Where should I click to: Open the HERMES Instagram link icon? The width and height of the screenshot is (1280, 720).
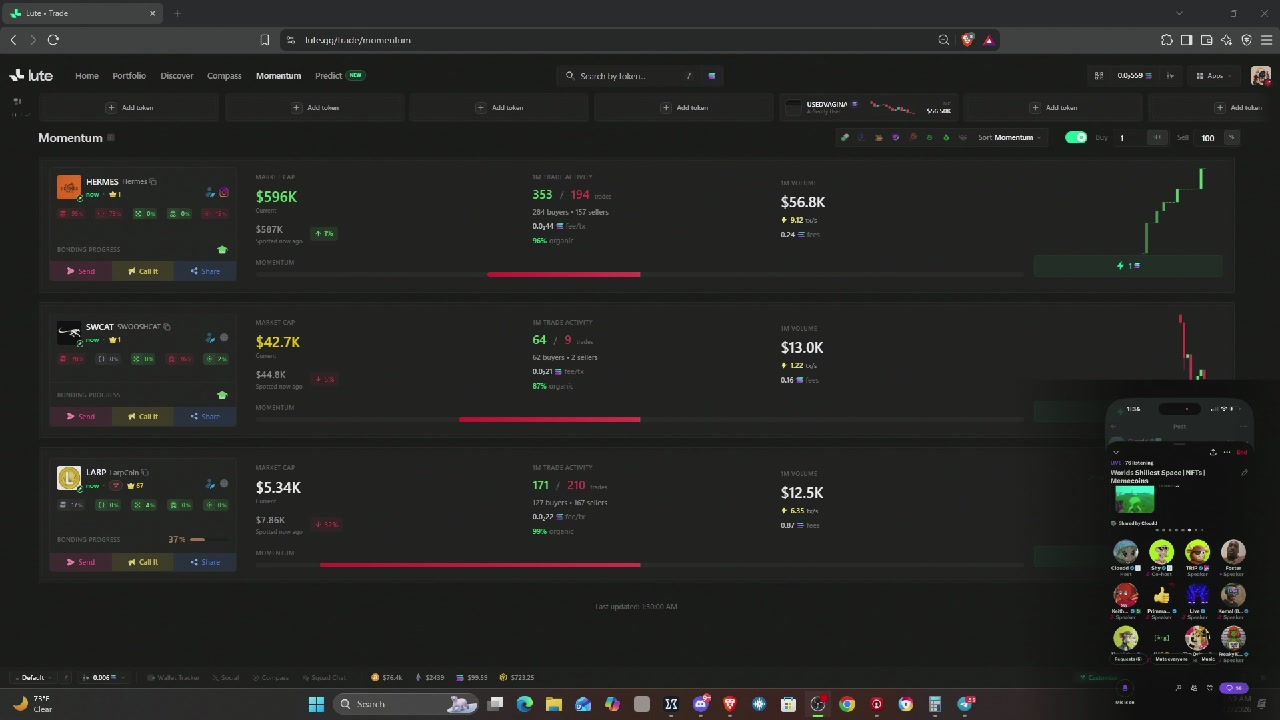point(223,192)
